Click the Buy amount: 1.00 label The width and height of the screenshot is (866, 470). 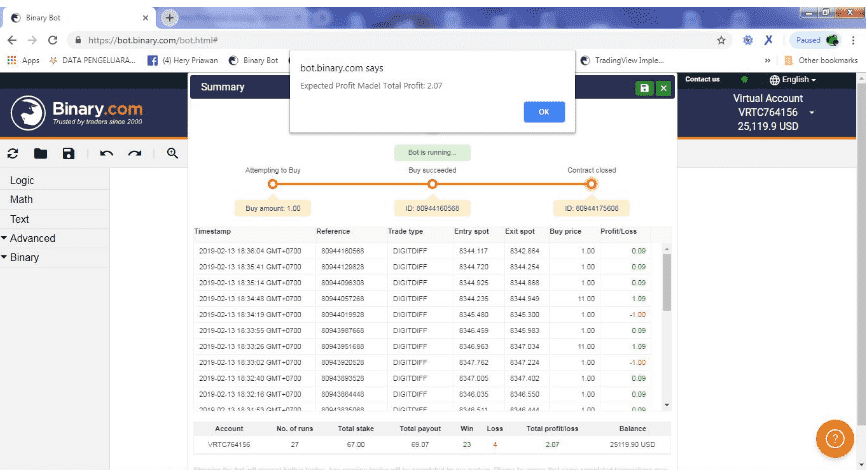click(273, 208)
